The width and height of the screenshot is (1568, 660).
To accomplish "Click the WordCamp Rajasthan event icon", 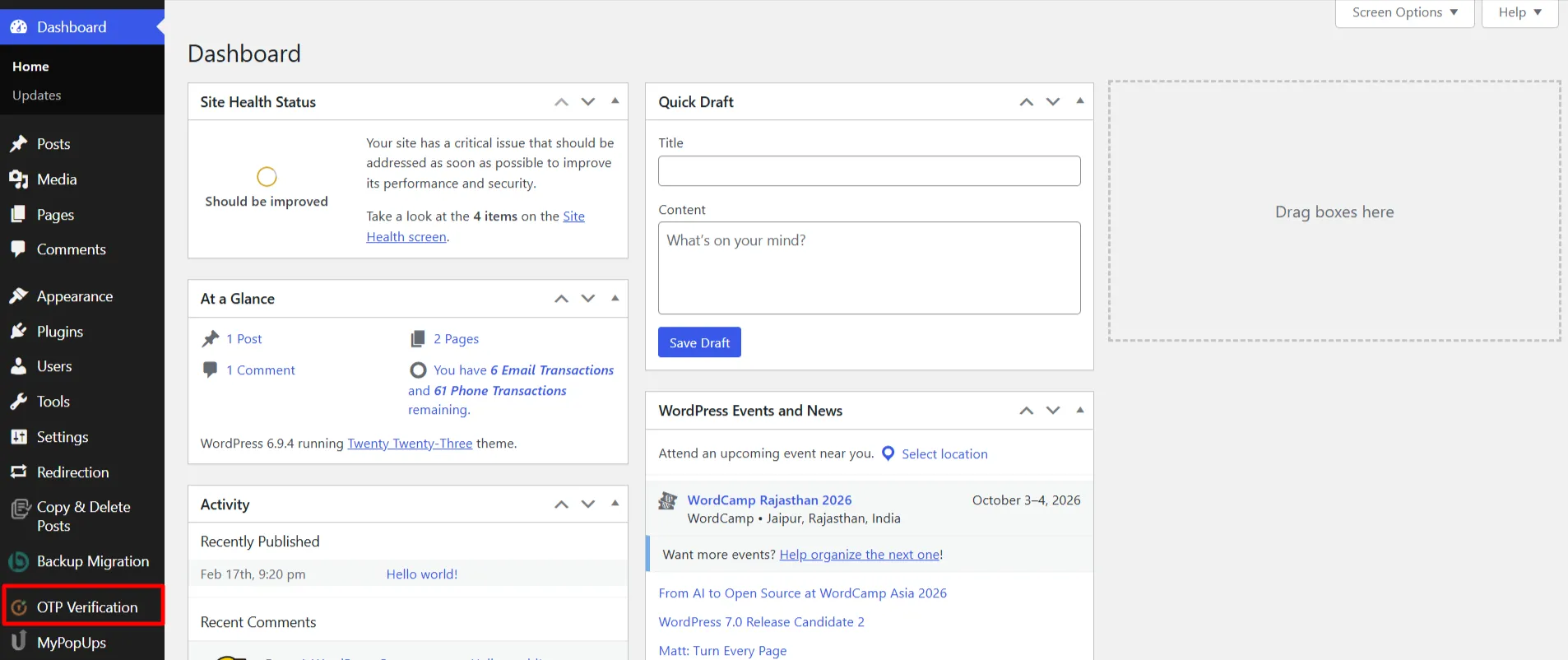I will point(668,500).
